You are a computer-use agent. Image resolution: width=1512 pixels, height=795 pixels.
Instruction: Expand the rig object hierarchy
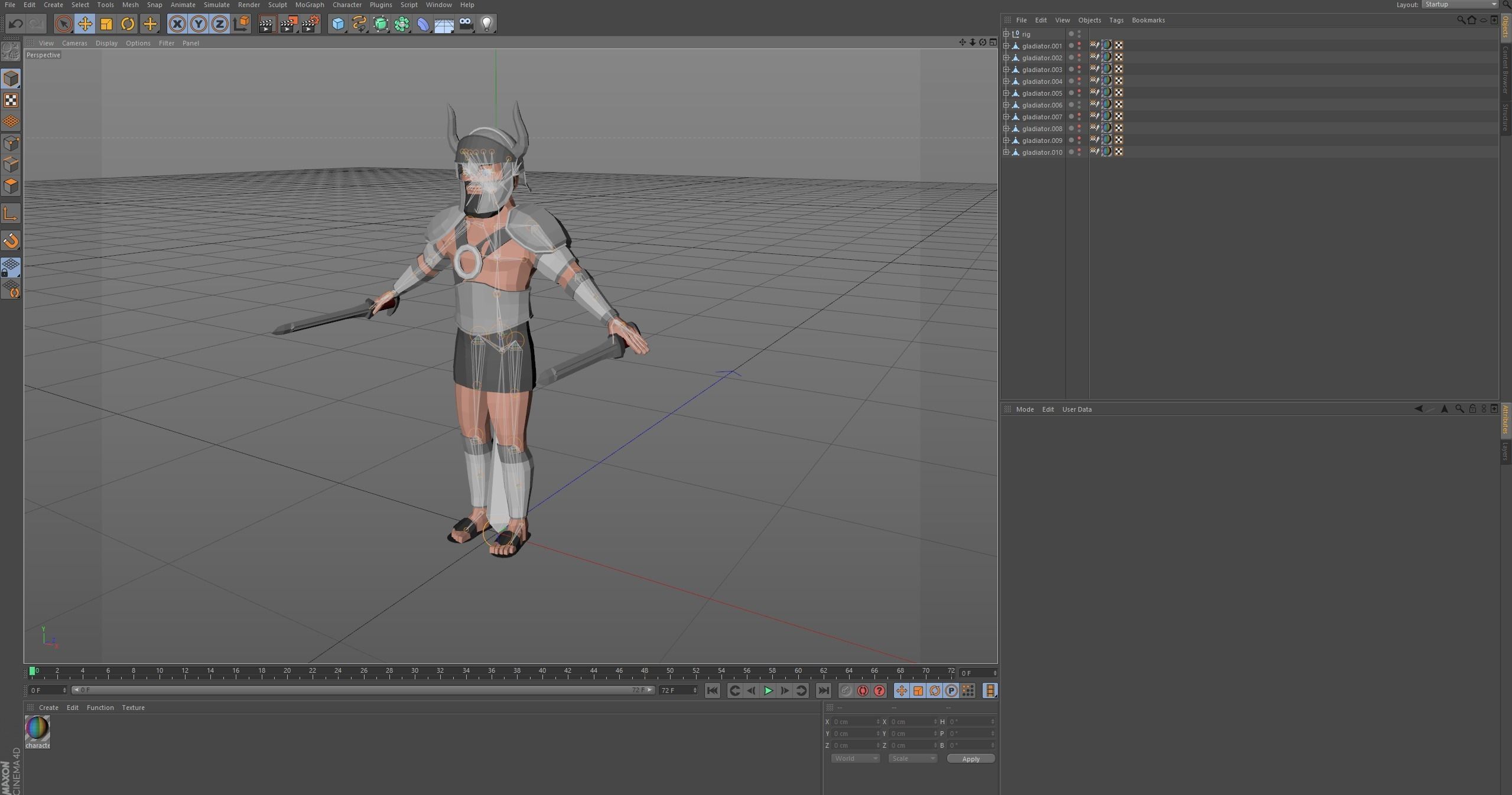pos(1006,34)
